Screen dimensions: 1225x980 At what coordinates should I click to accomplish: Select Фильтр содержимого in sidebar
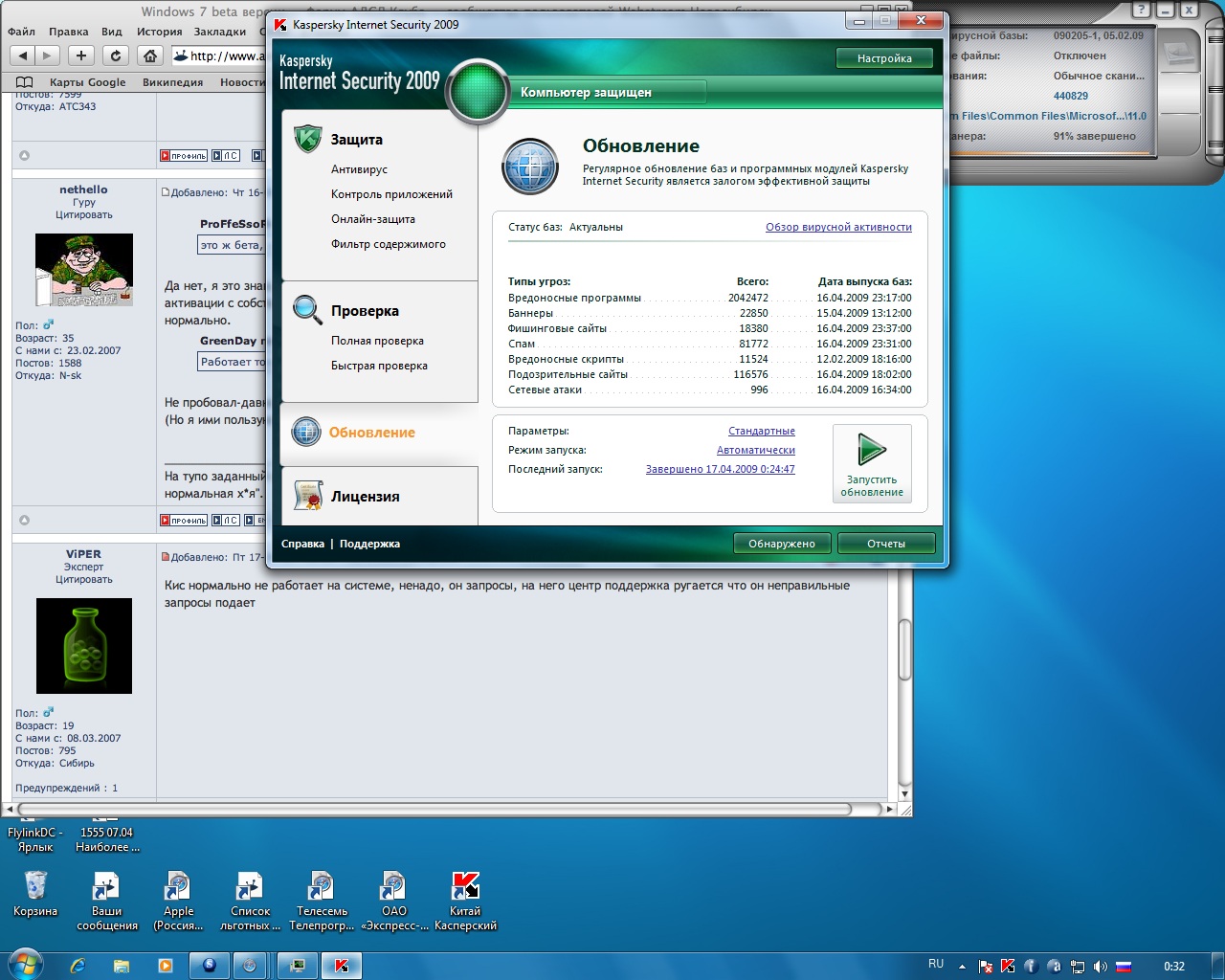389,244
